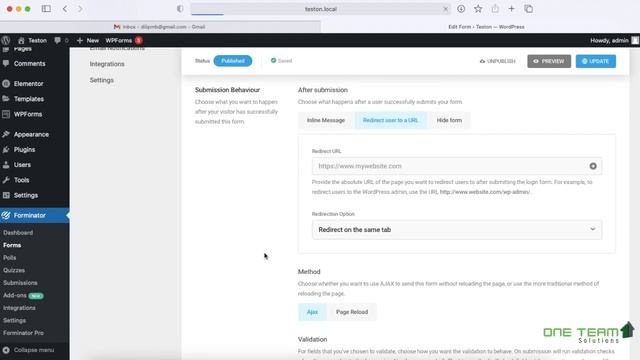This screenshot has width=640, height=360.
Task: Click Howdy, admin account menu
Action: coord(614,40)
